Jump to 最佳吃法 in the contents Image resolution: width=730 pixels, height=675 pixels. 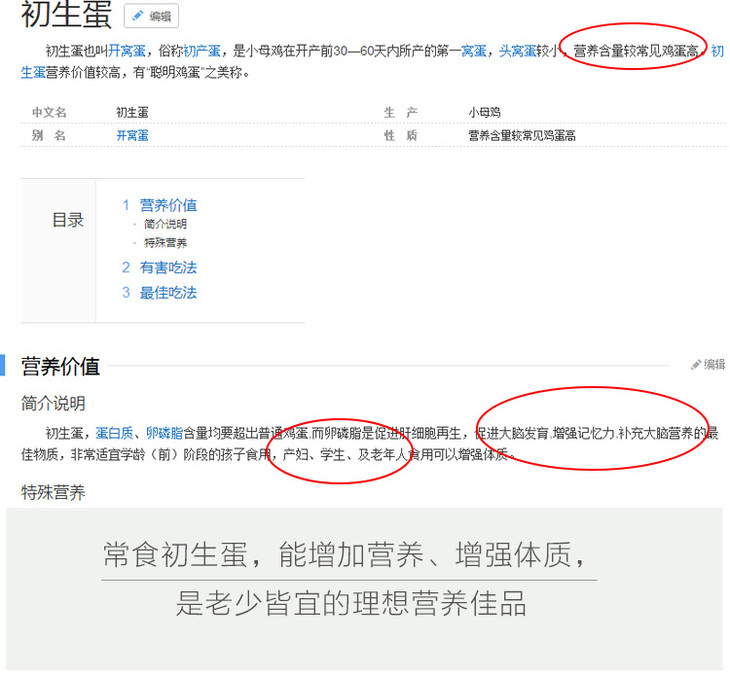167,292
